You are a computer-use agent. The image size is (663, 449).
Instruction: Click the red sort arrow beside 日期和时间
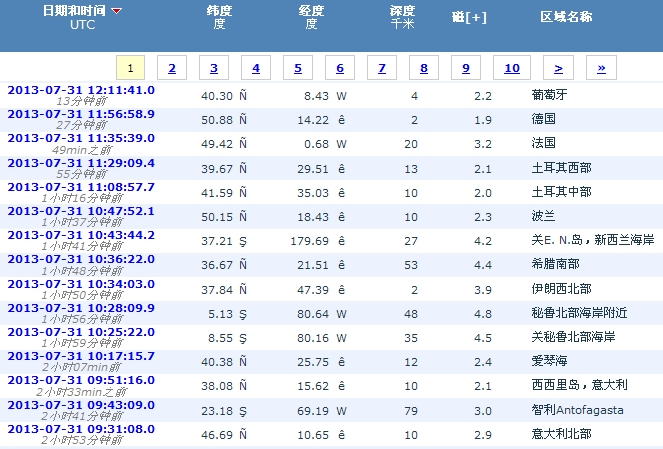tap(117, 11)
